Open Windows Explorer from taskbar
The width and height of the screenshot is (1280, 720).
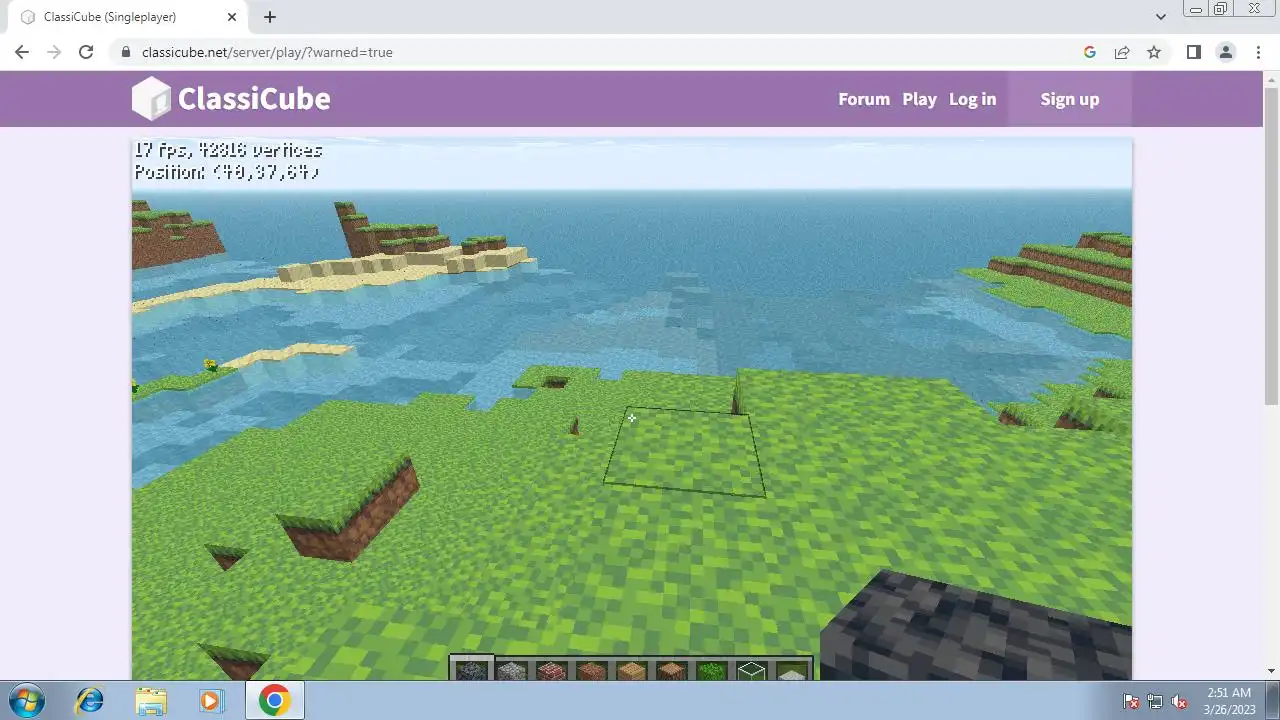(x=151, y=700)
